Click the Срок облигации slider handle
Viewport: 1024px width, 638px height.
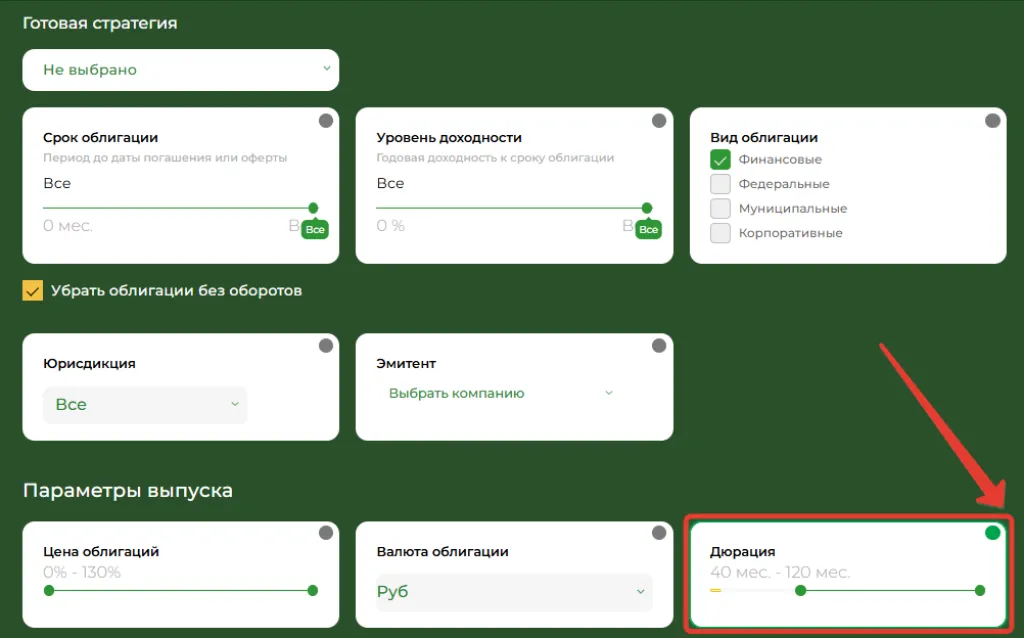point(313,208)
